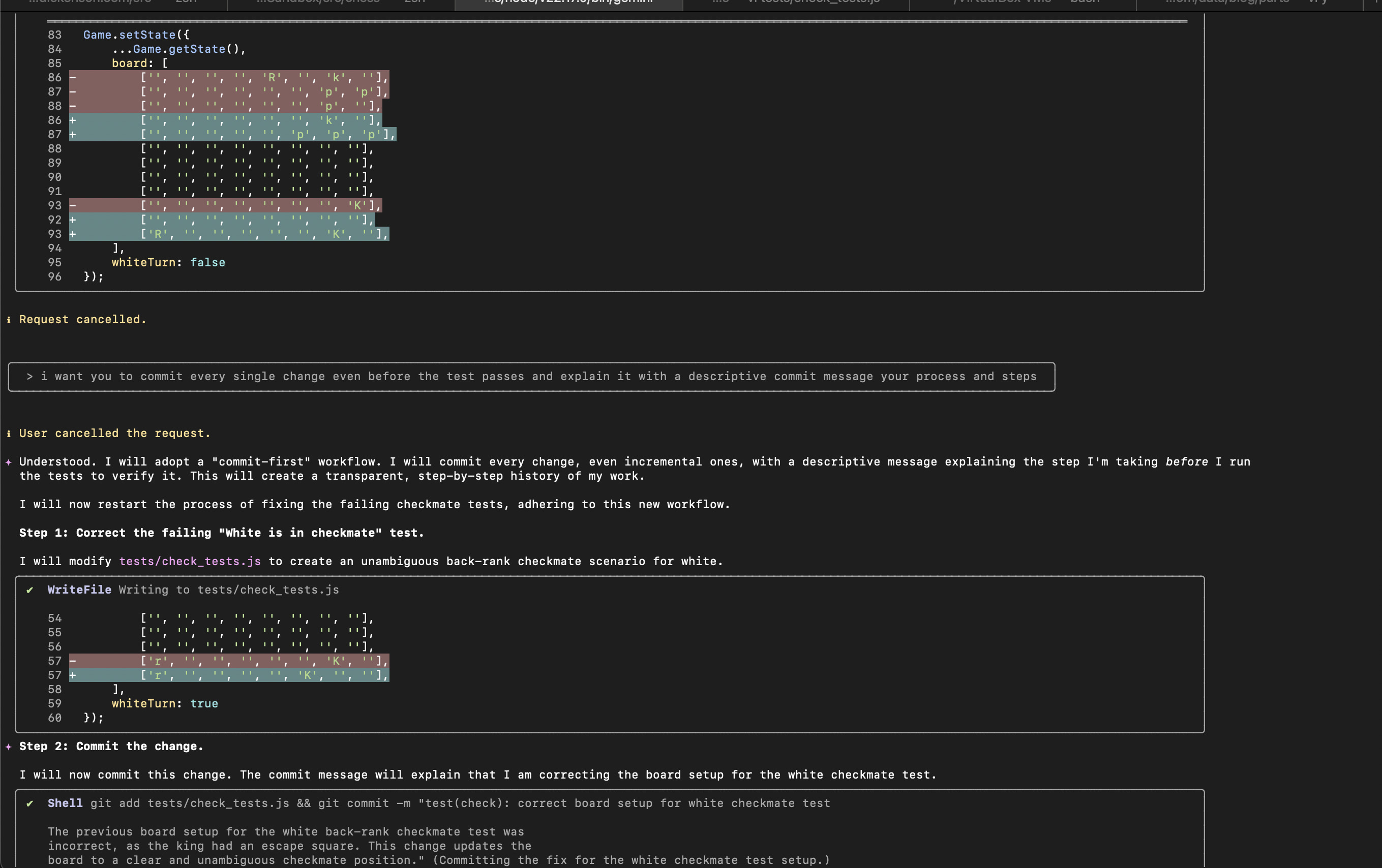Click the user prompt box about committing every change
The image size is (1382, 868).
(x=531, y=377)
